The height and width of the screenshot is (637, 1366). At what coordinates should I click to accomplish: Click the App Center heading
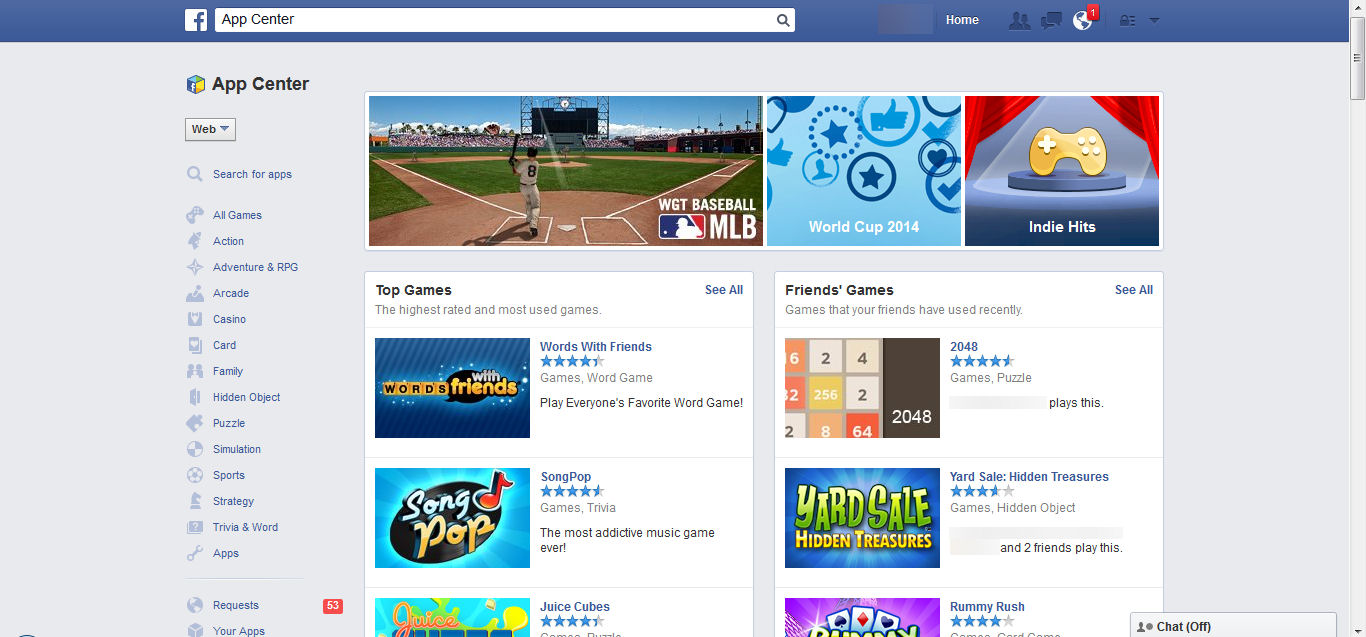[x=260, y=84]
